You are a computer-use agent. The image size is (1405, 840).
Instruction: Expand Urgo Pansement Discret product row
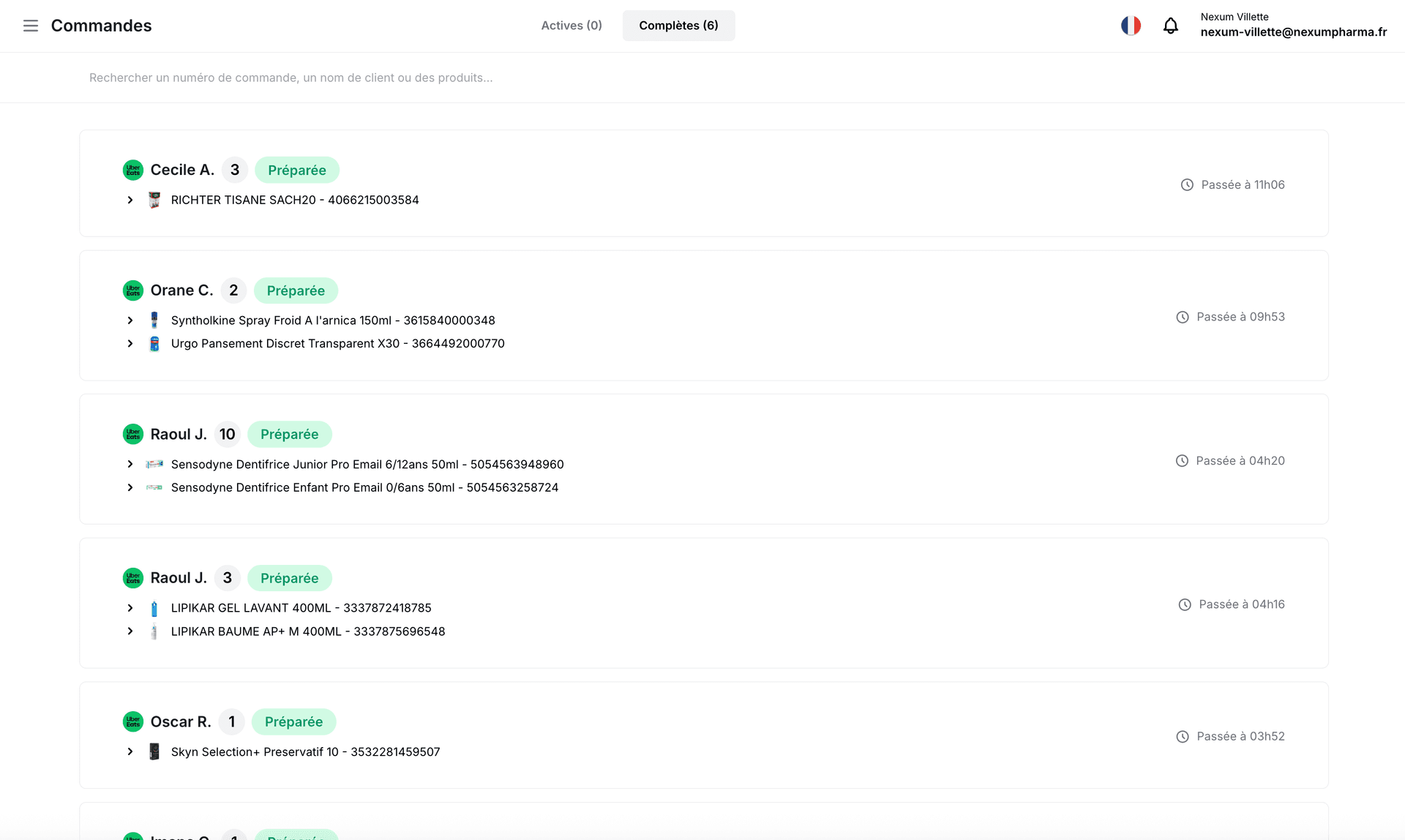(130, 343)
